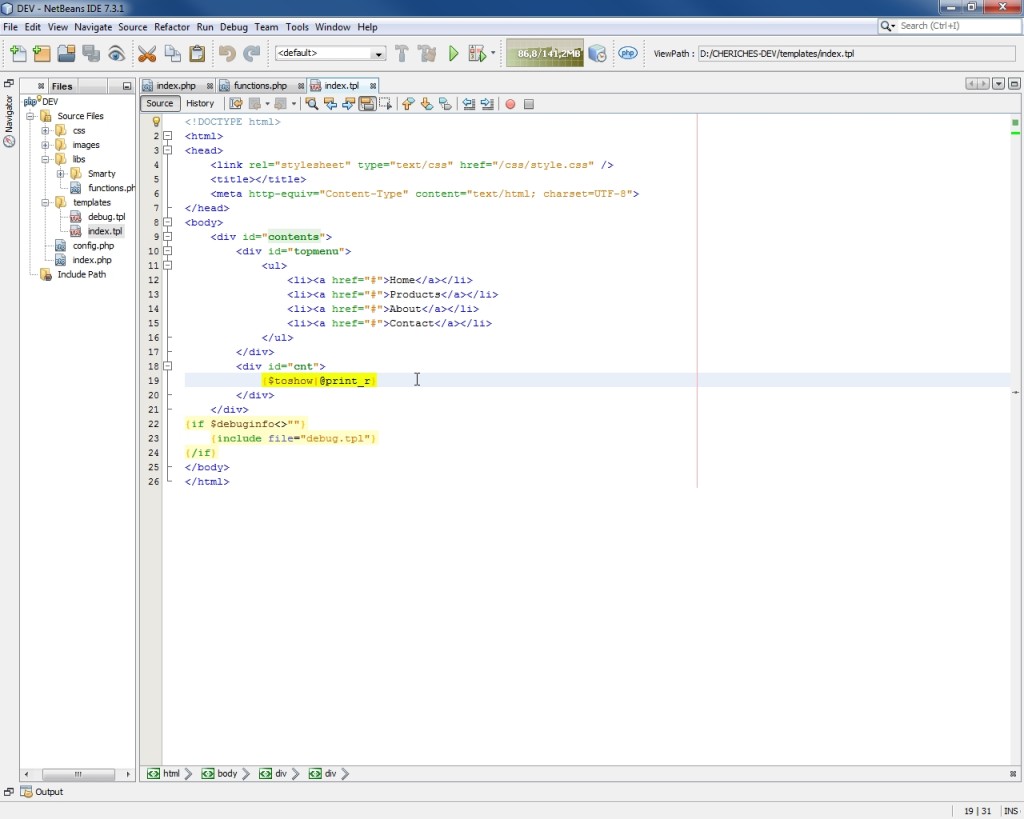Click the lightbulb hint on line 1
This screenshot has height=819, width=1024.
[x=156, y=121]
